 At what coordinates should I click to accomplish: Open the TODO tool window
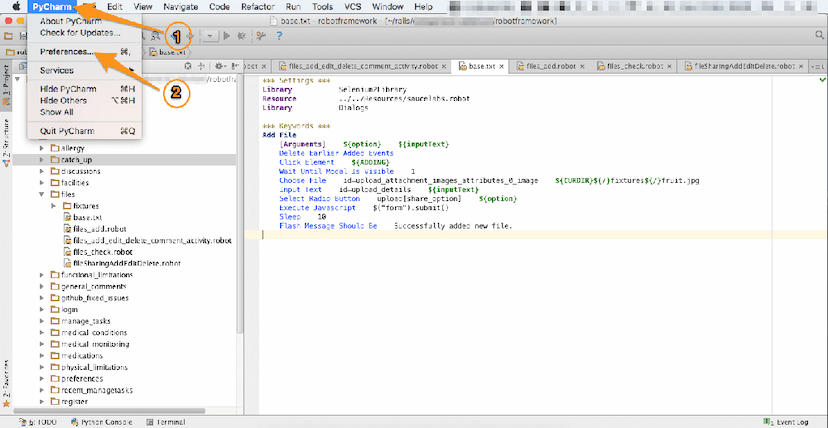tap(37, 423)
